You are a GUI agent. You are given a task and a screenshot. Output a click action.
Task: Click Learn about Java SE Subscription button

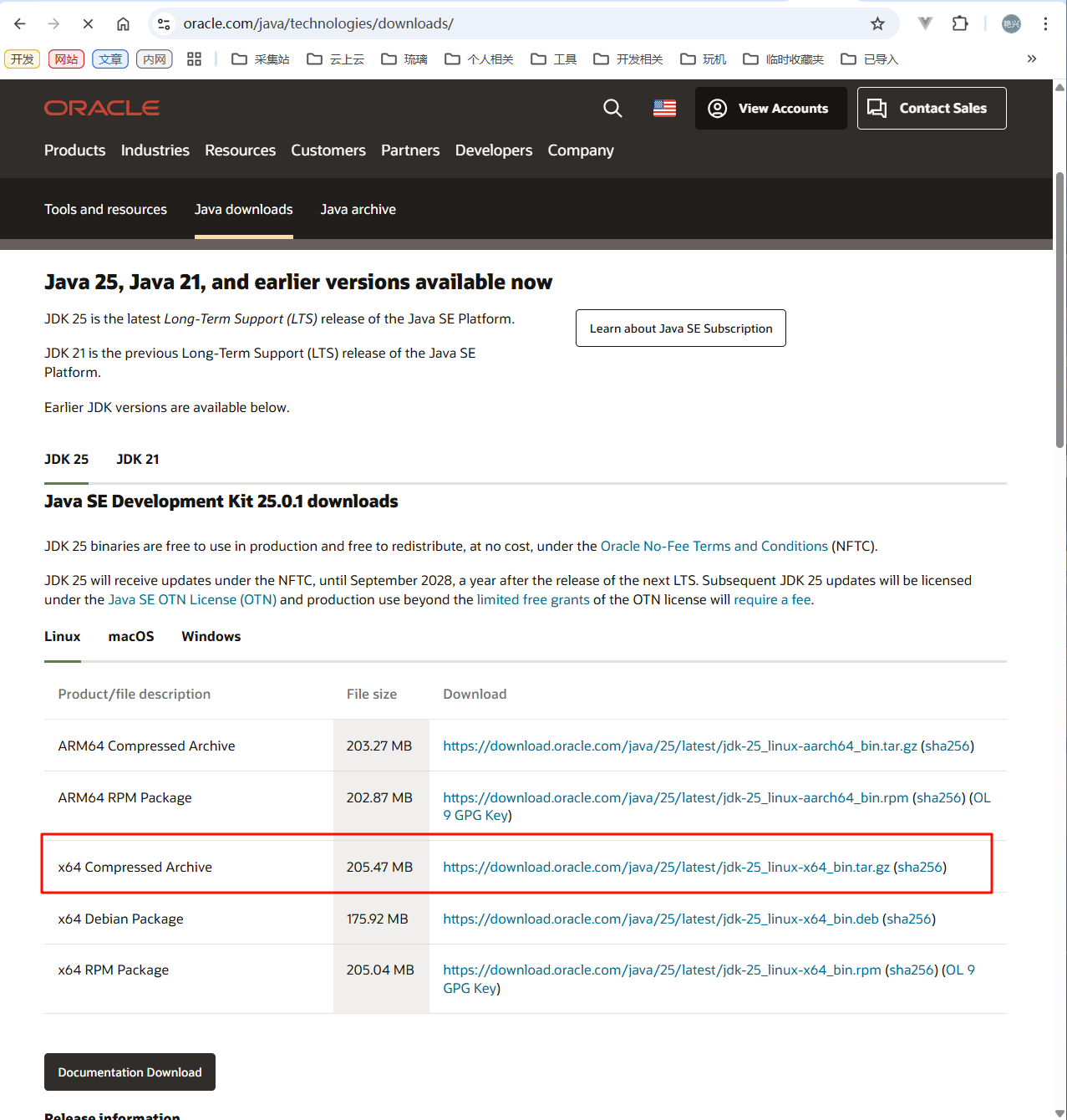680,328
